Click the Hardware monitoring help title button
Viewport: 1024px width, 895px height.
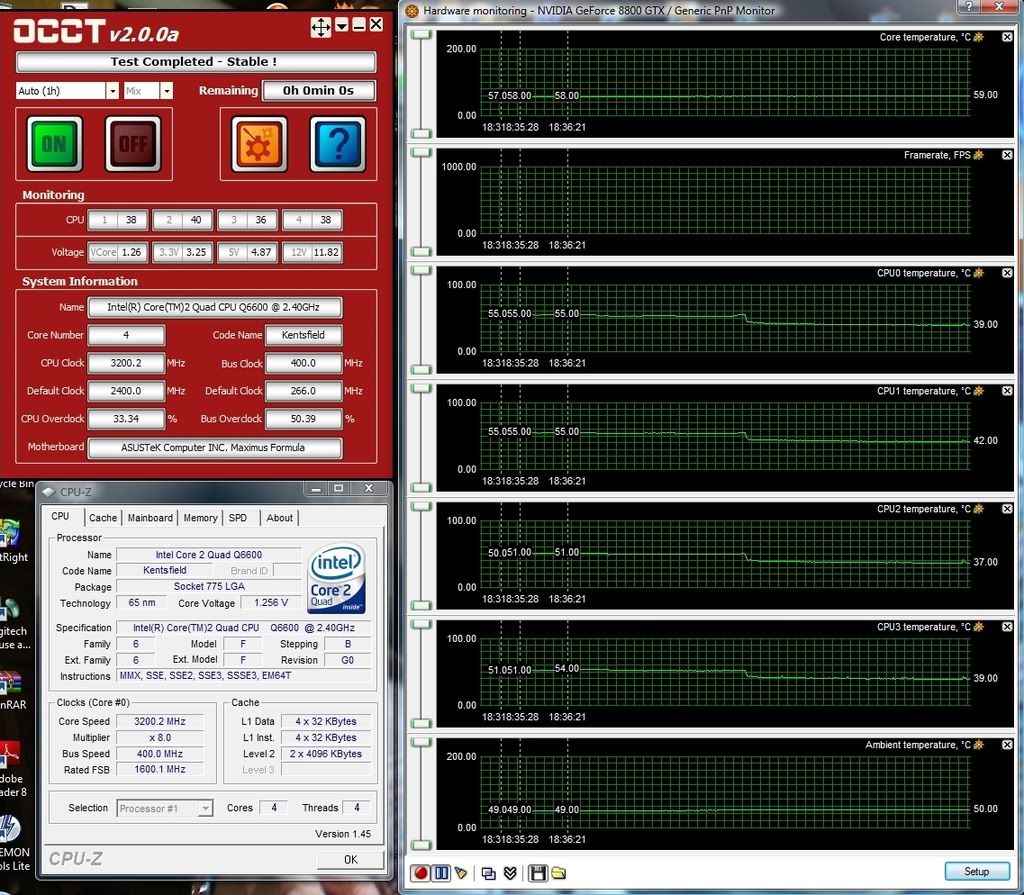tap(968, 7)
